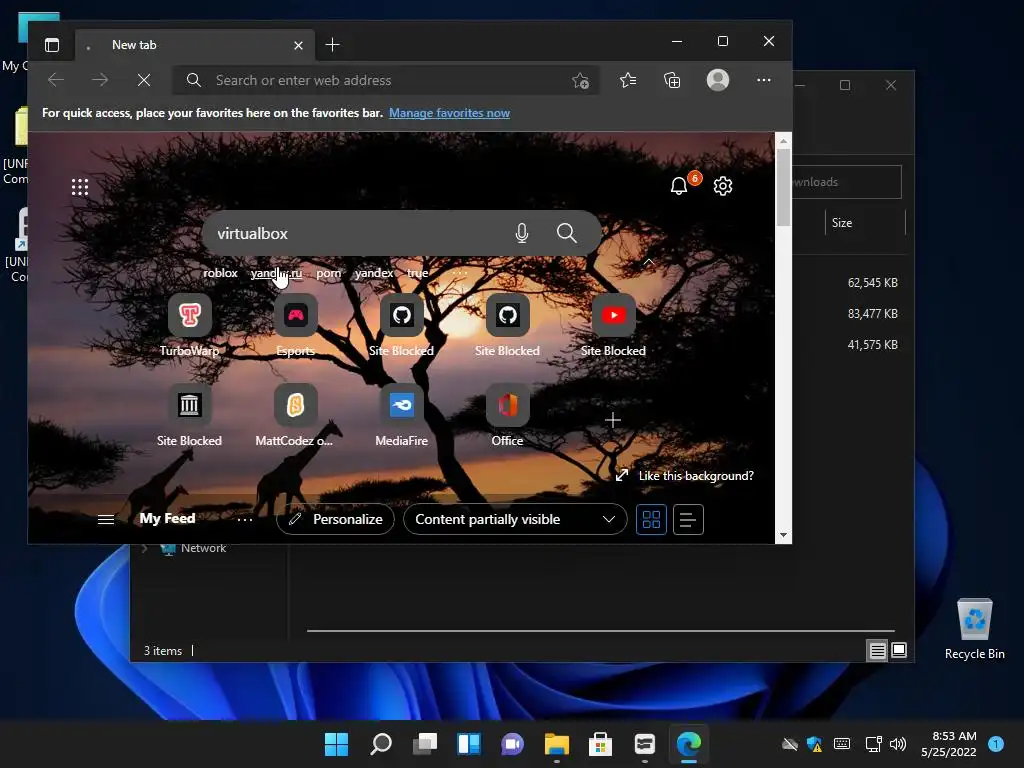Image resolution: width=1024 pixels, height=768 pixels.
Task: Expand Network in File Explorer tree
Action: (x=144, y=549)
